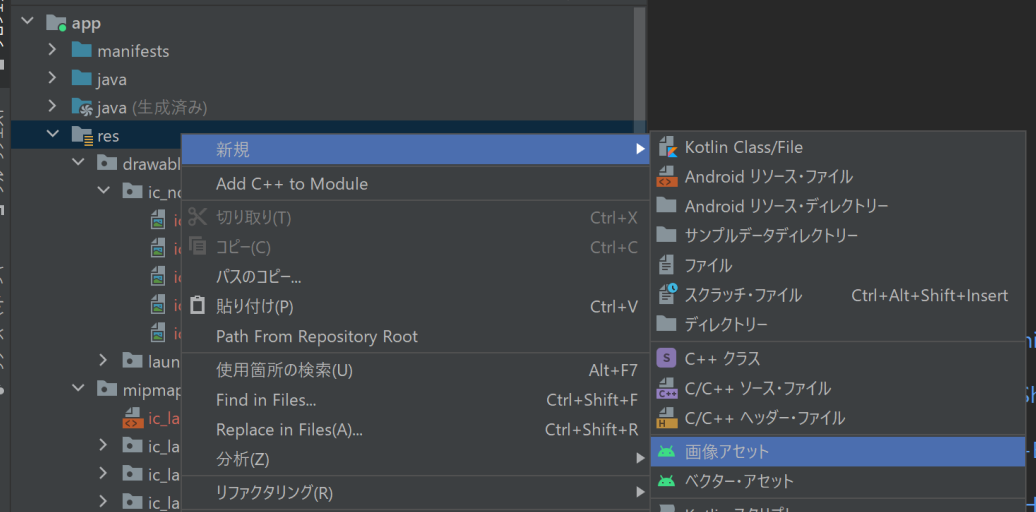Click the ベクター・アセット Android icon
Image resolution: width=1036 pixels, height=512 pixels.
(666, 481)
